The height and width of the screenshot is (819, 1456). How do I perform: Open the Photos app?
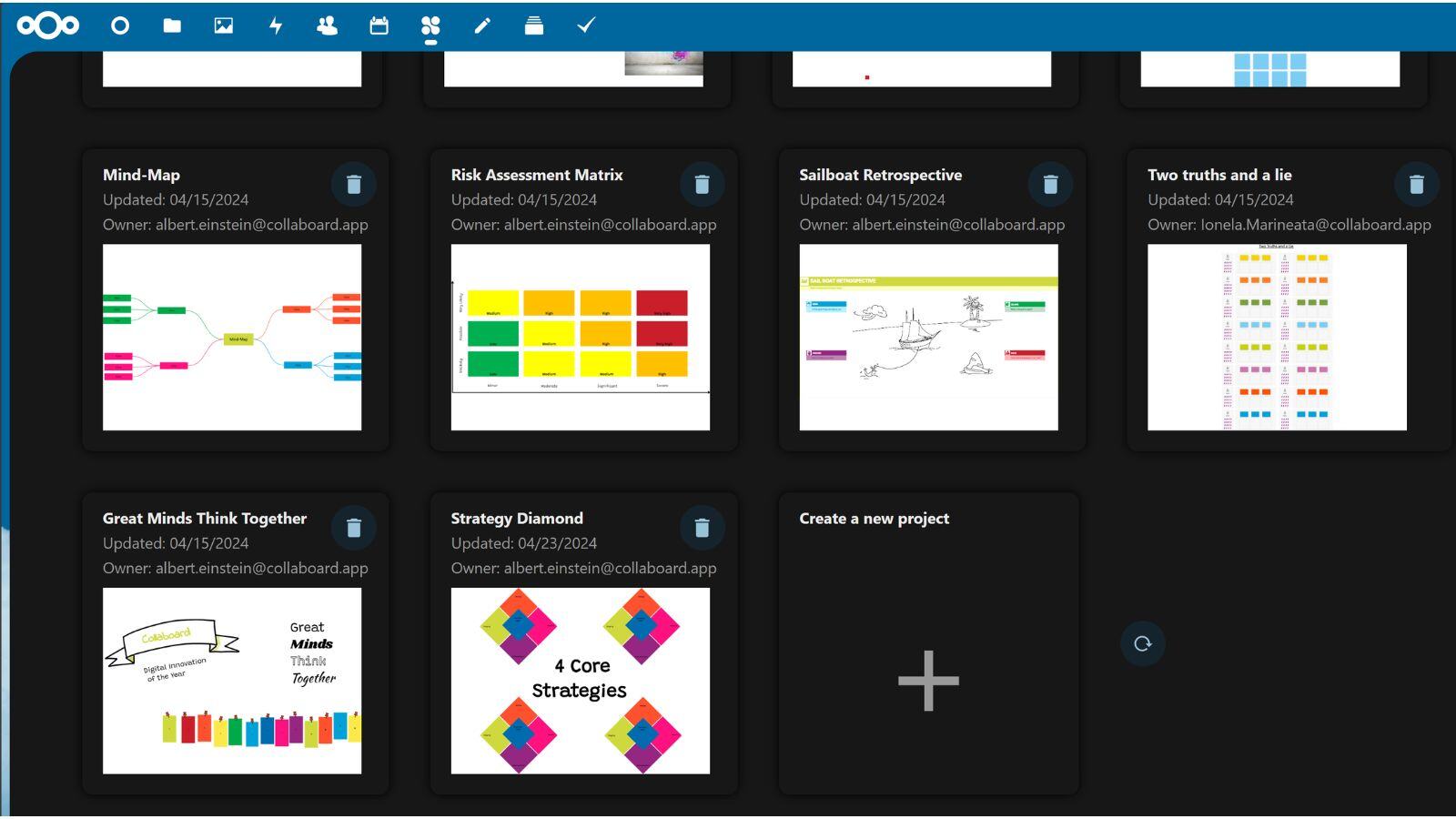[x=221, y=26]
